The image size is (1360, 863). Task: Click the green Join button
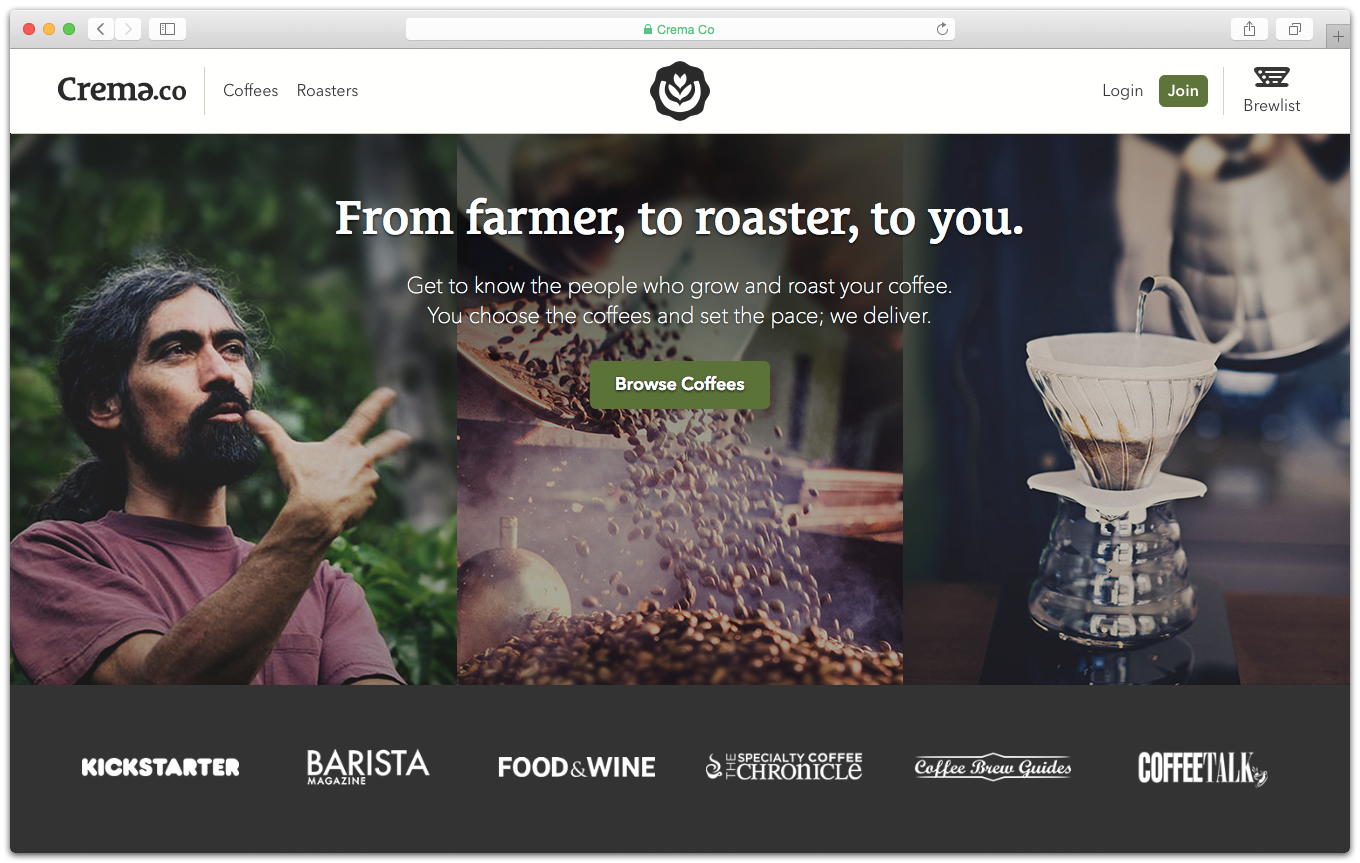click(1183, 90)
